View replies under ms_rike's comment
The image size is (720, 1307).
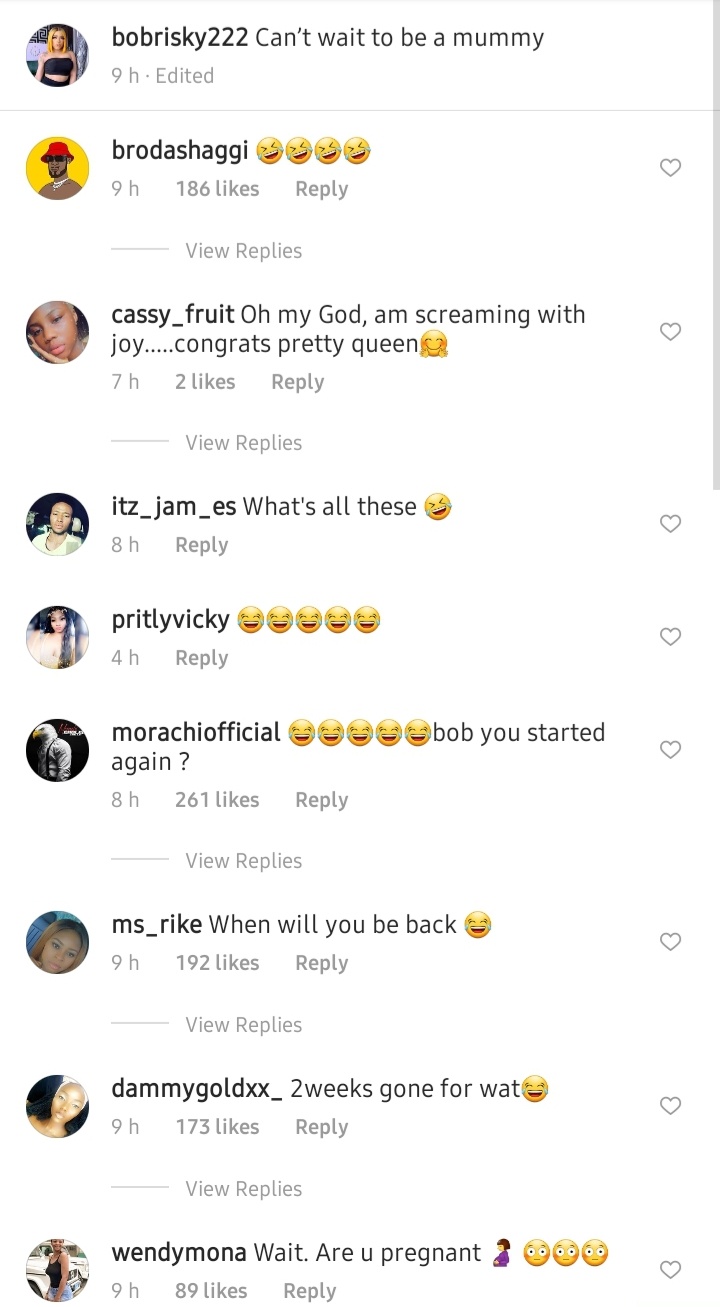point(243,1025)
